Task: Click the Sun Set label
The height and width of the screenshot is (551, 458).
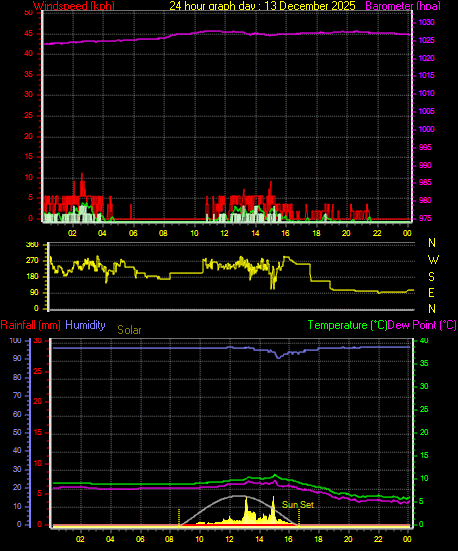Action: (x=298, y=505)
